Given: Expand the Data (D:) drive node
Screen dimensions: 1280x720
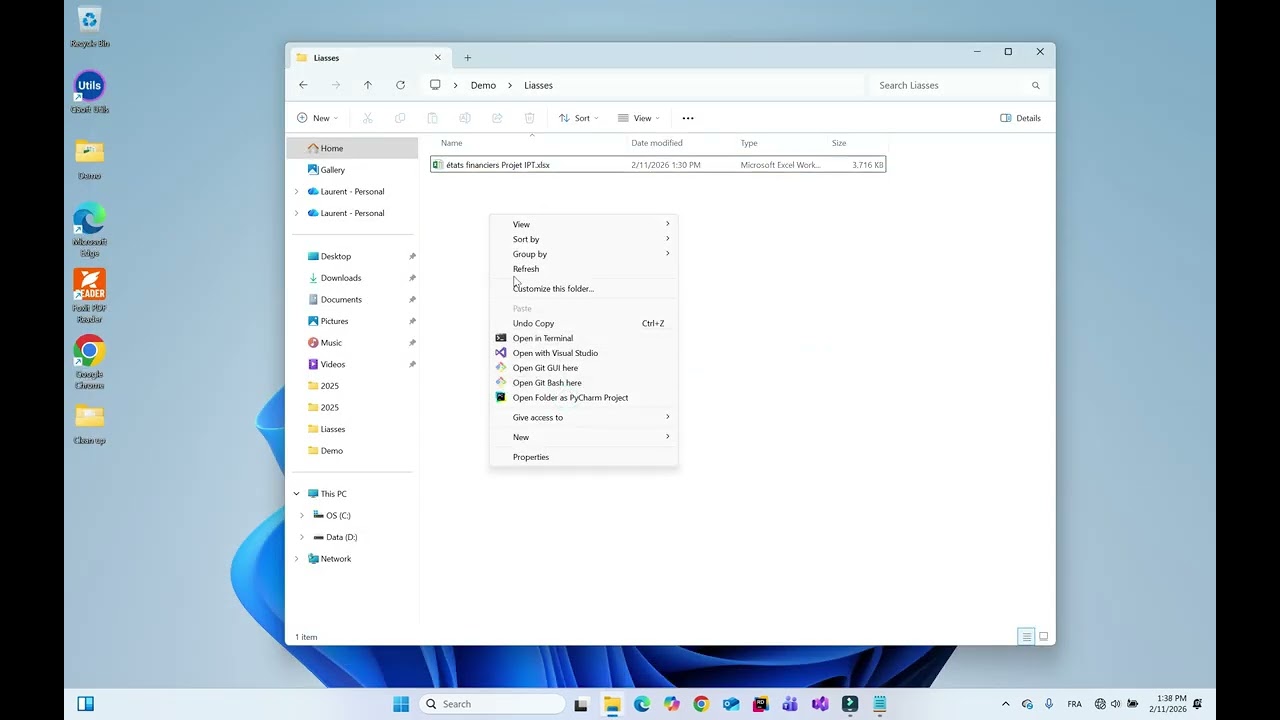Looking at the screenshot, I should 302,537.
